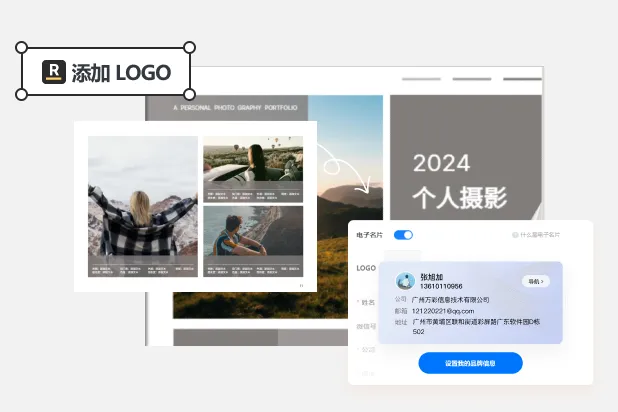Open the photo of woman in plaid shirt
The image size is (618, 412).
pyautogui.click(x=143, y=206)
